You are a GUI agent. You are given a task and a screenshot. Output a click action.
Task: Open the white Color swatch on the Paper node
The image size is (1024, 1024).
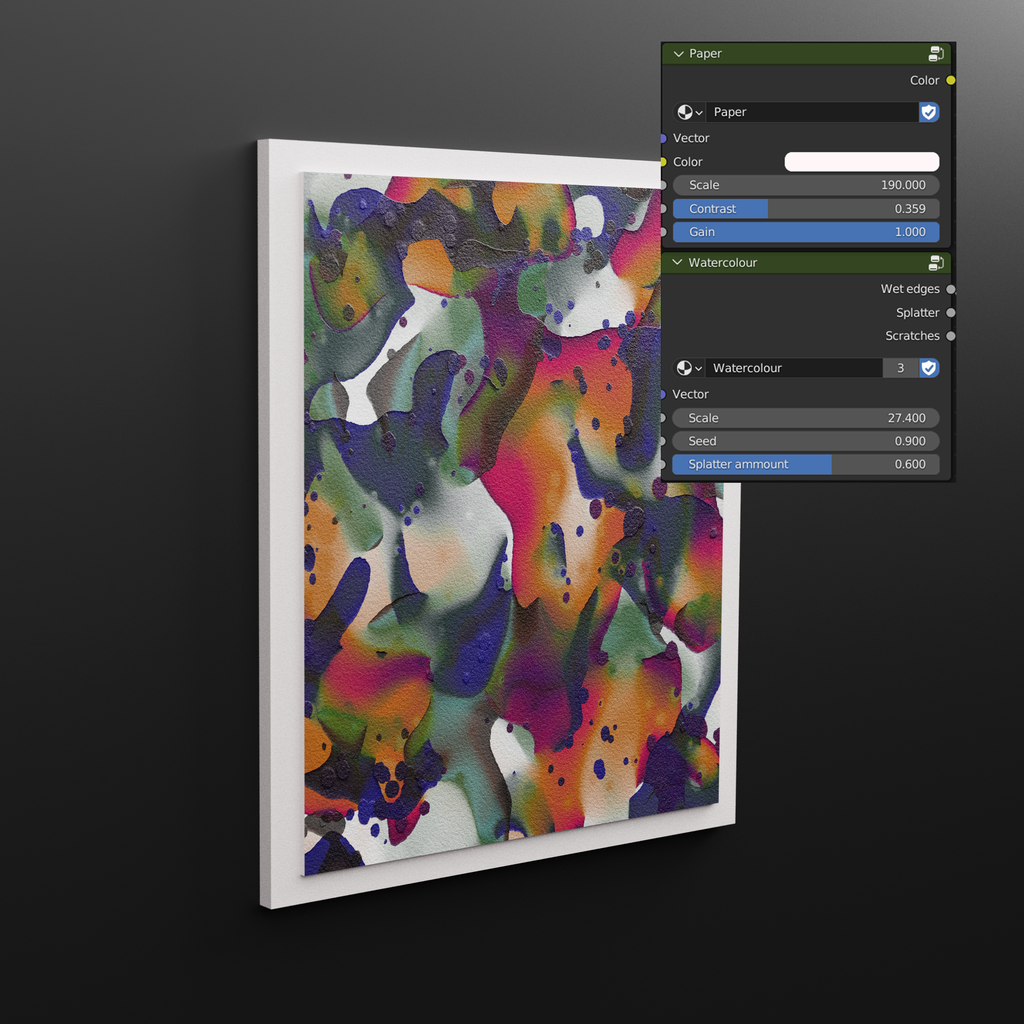(x=861, y=161)
